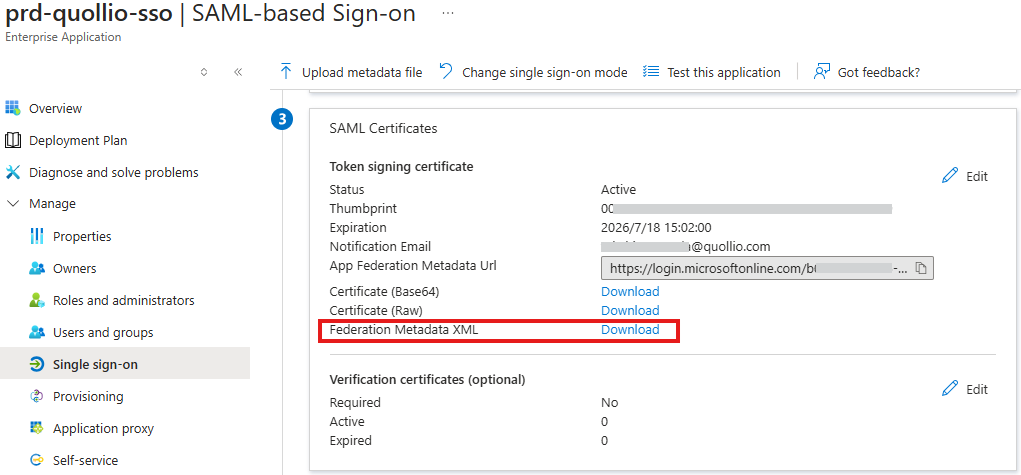Edit the Token signing certificate
The image size is (1021, 475).
coord(965,176)
